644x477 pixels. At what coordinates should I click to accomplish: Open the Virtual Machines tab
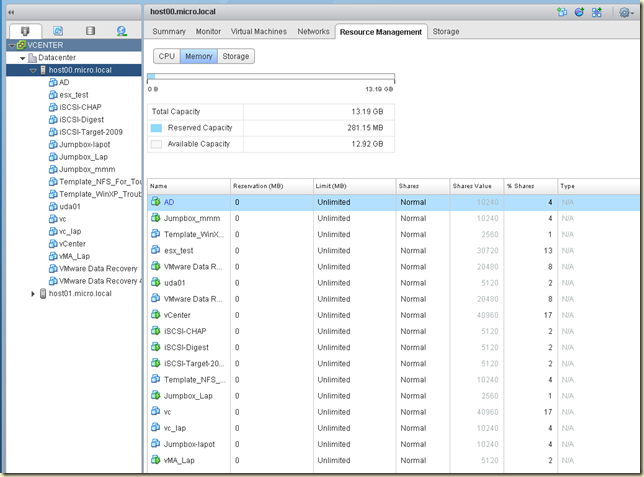tap(258, 32)
